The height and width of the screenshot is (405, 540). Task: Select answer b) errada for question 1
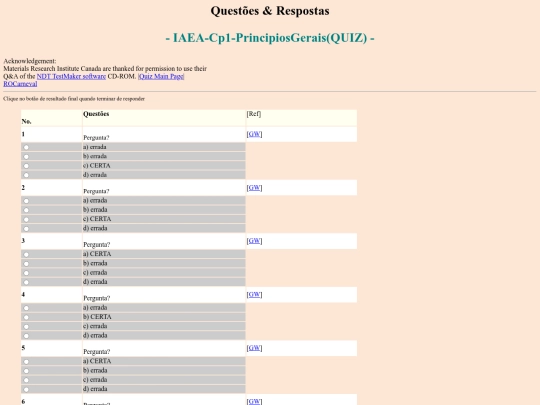26,157
